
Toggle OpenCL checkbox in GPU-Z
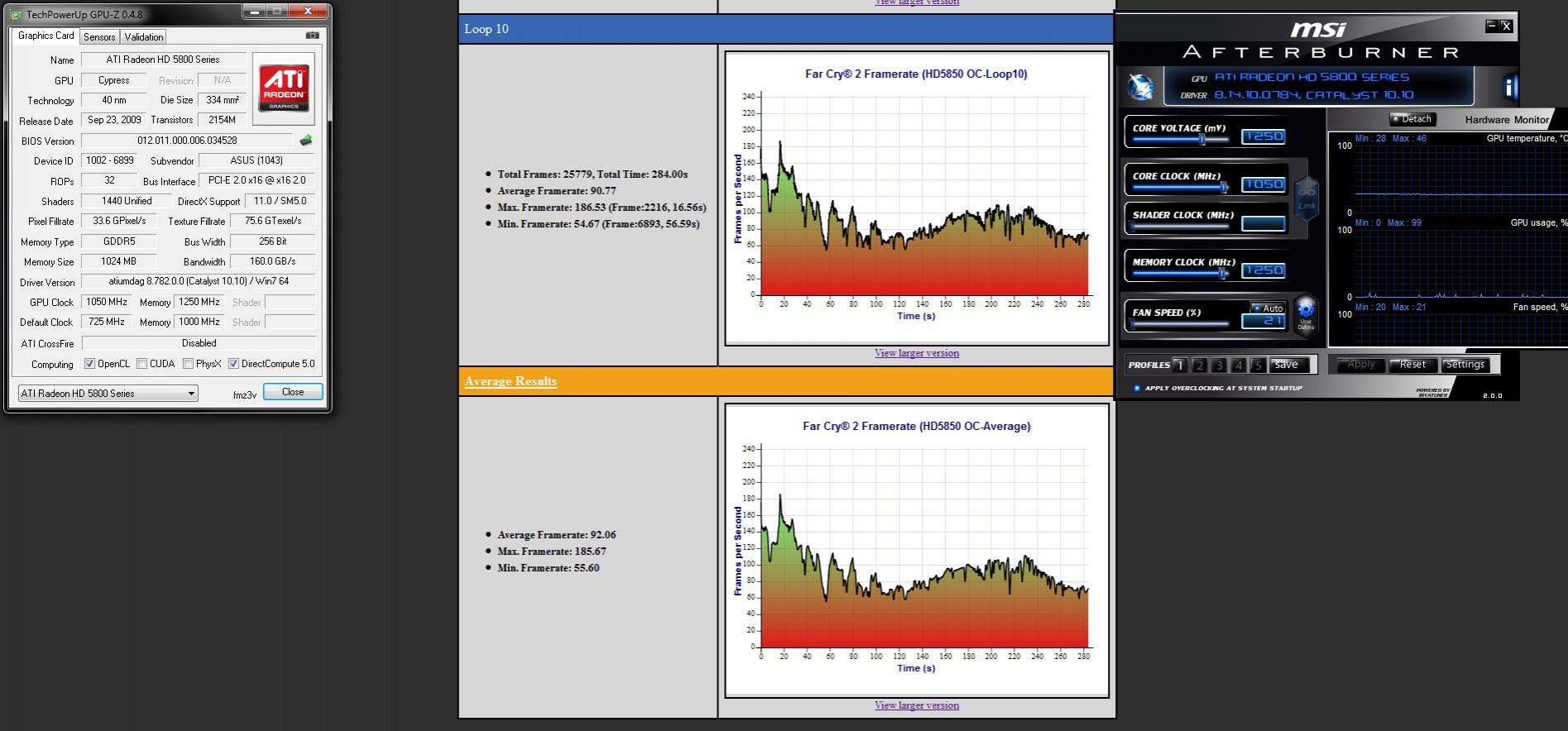coord(89,364)
